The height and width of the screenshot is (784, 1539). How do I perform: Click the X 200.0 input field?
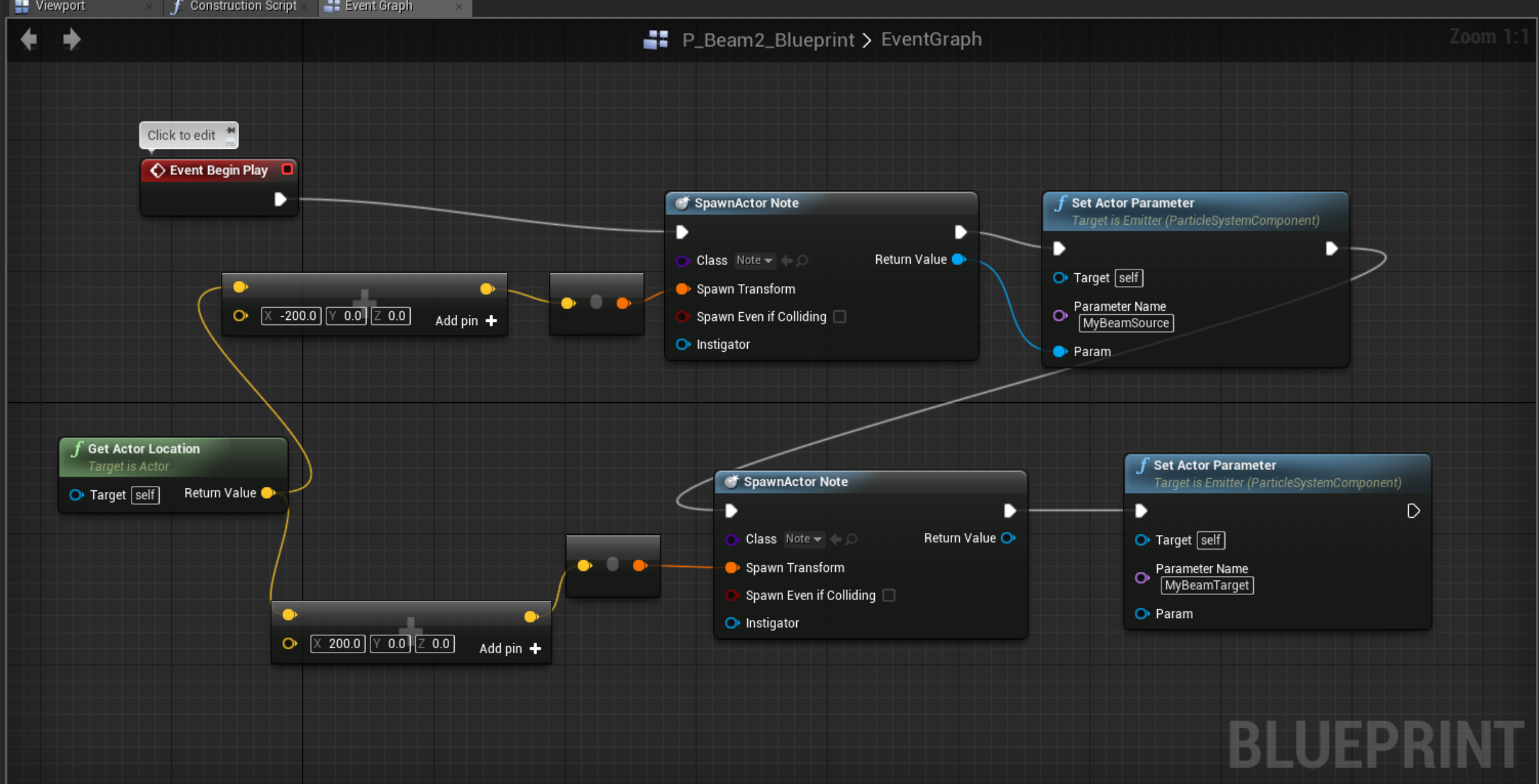(x=337, y=644)
